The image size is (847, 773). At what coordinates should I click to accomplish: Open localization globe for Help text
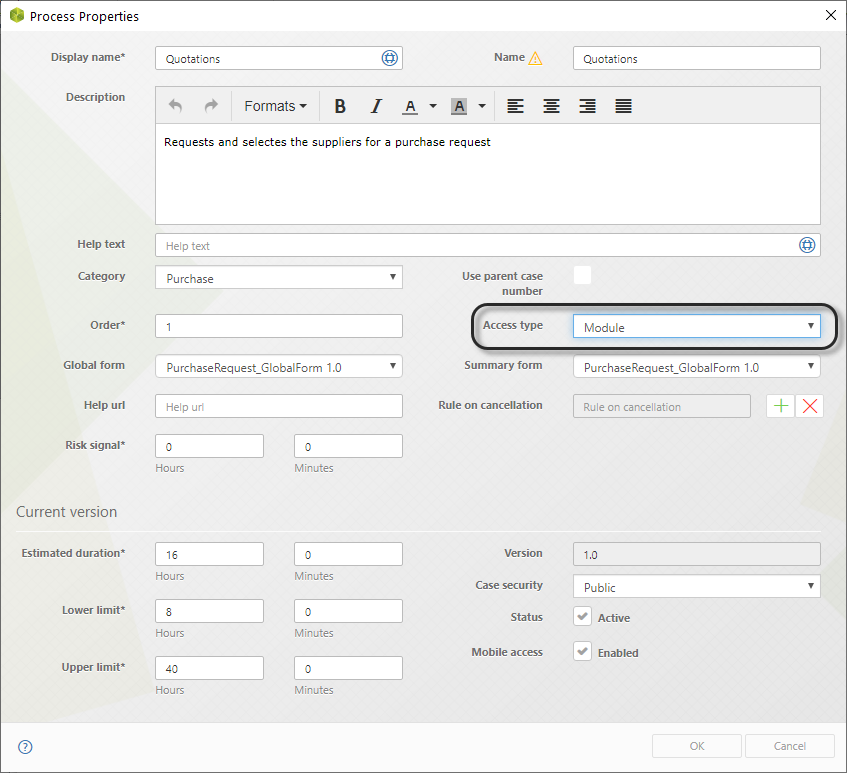click(x=807, y=245)
